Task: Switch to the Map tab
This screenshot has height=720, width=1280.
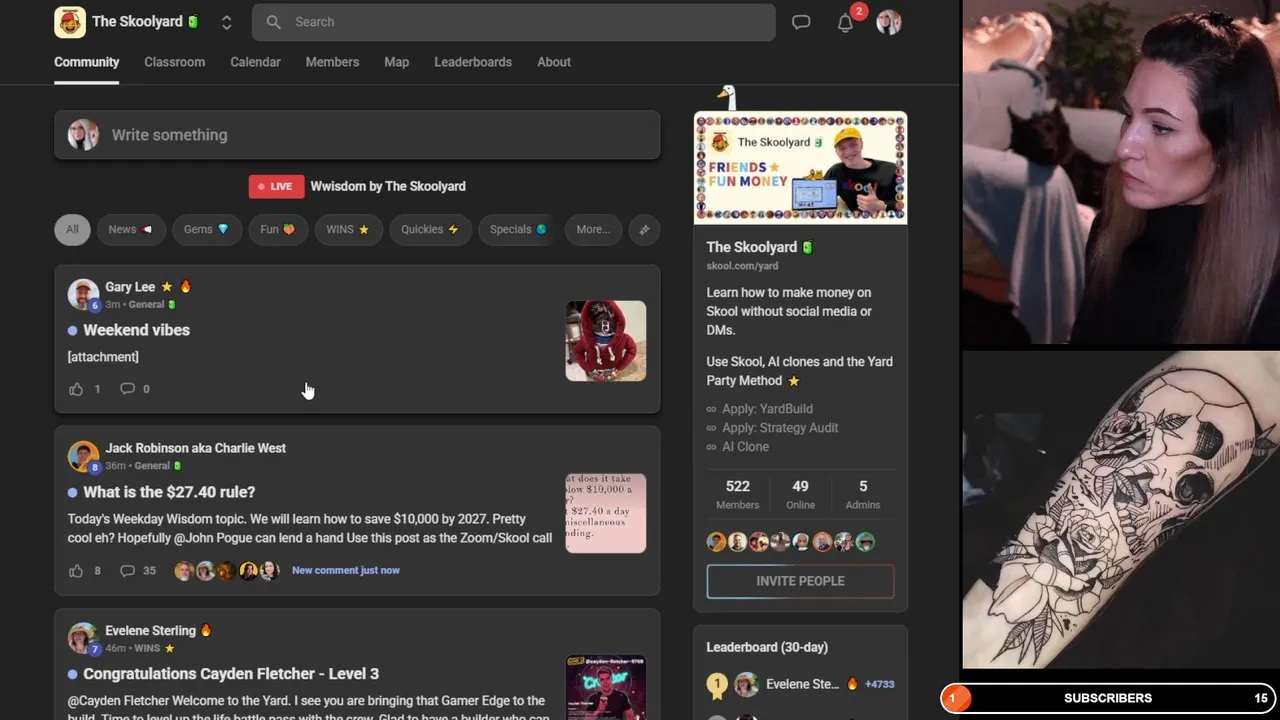Action: (396, 62)
